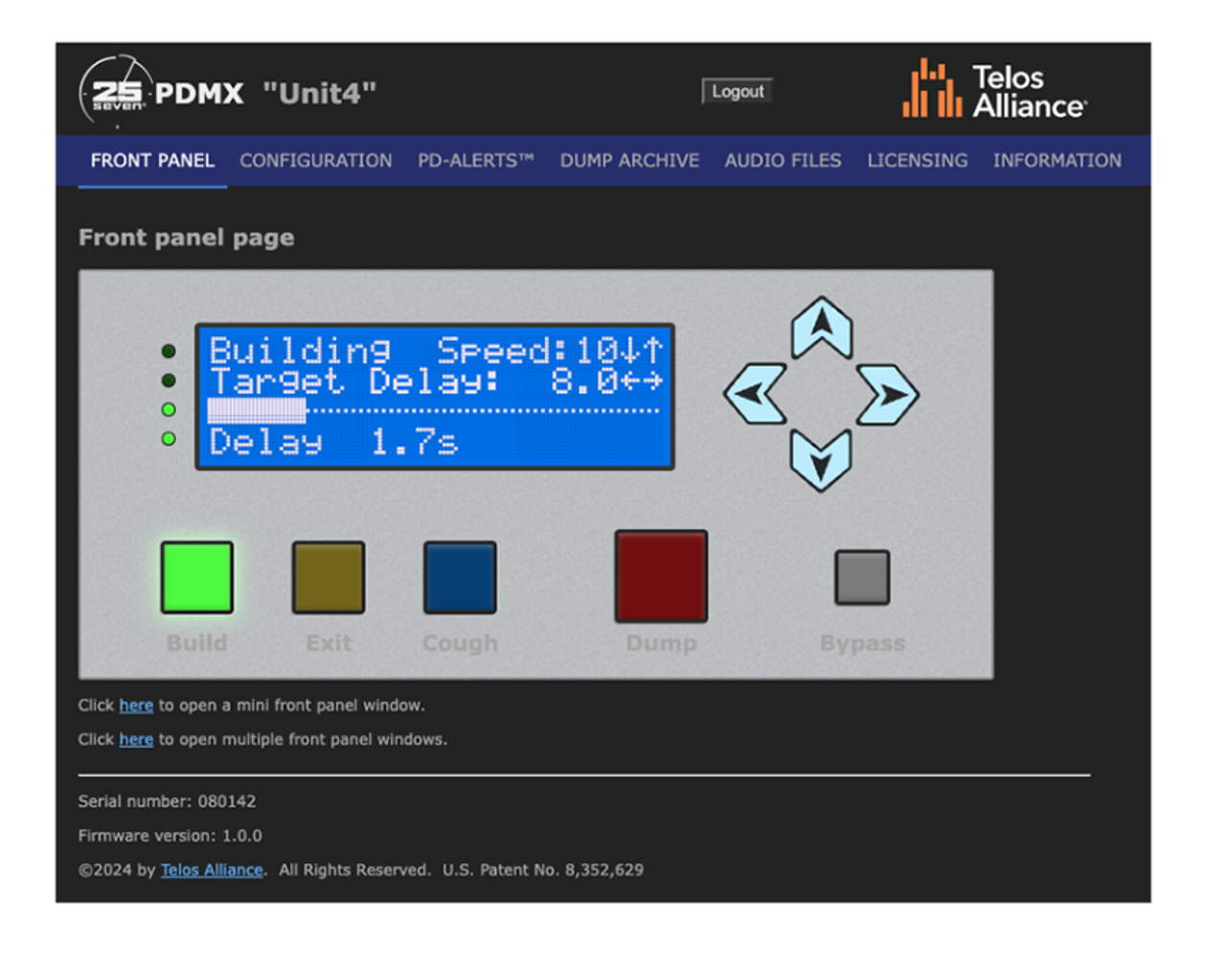Open the Dump Archive tab
The height and width of the screenshot is (980, 1226).
click(629, 160)
